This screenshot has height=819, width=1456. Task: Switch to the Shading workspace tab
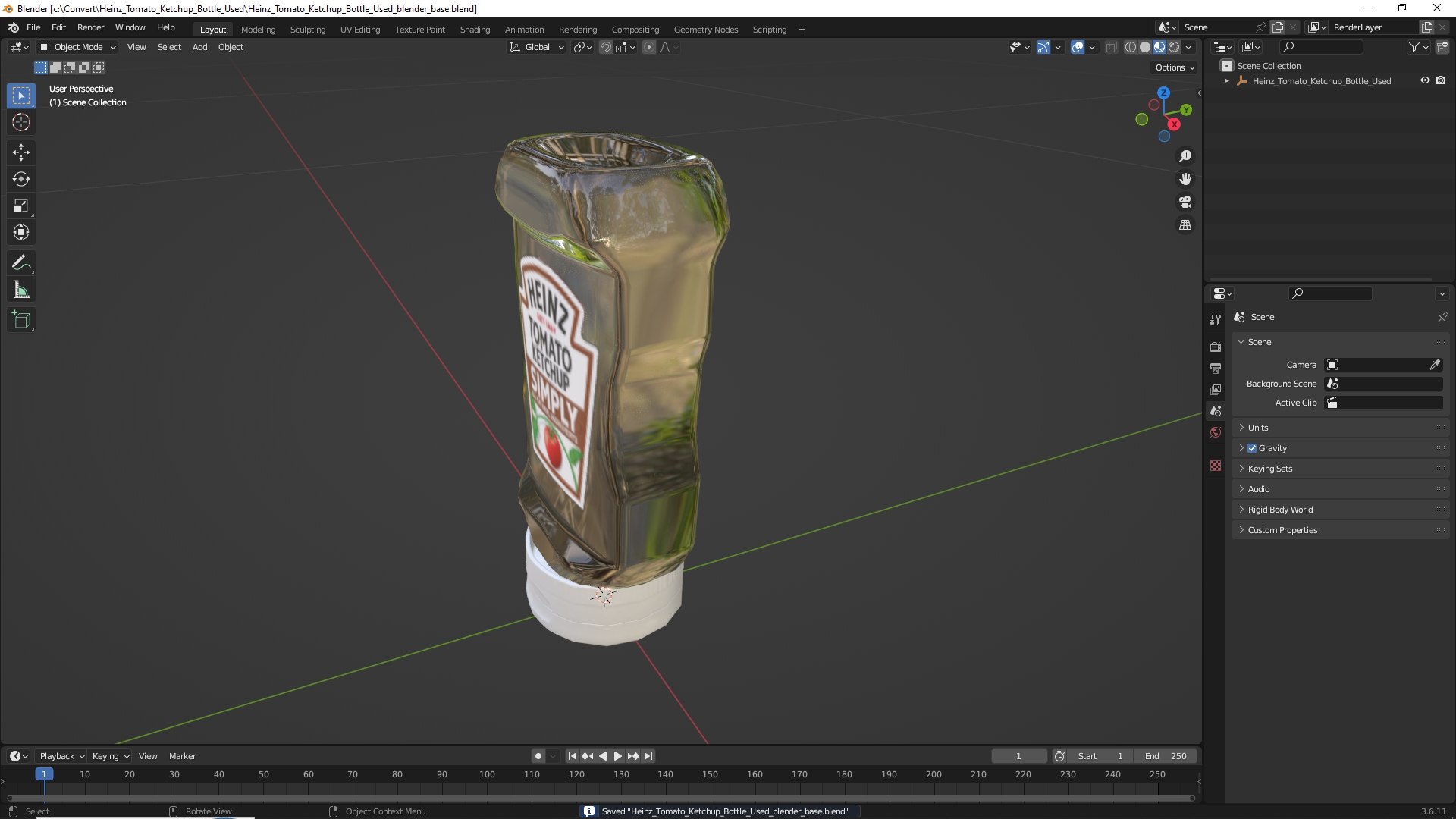tap(475, 30)
